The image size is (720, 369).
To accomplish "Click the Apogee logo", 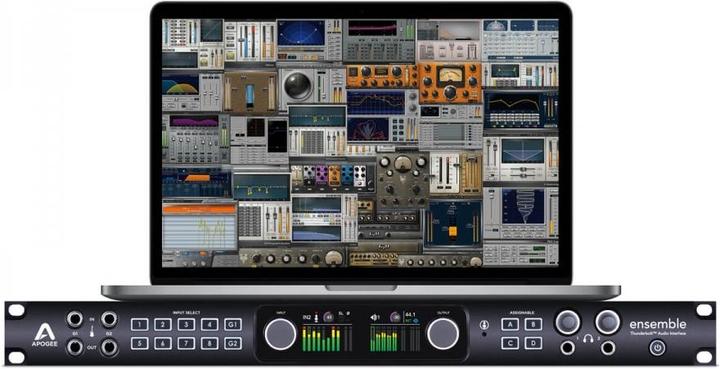I will pos(45,335).
